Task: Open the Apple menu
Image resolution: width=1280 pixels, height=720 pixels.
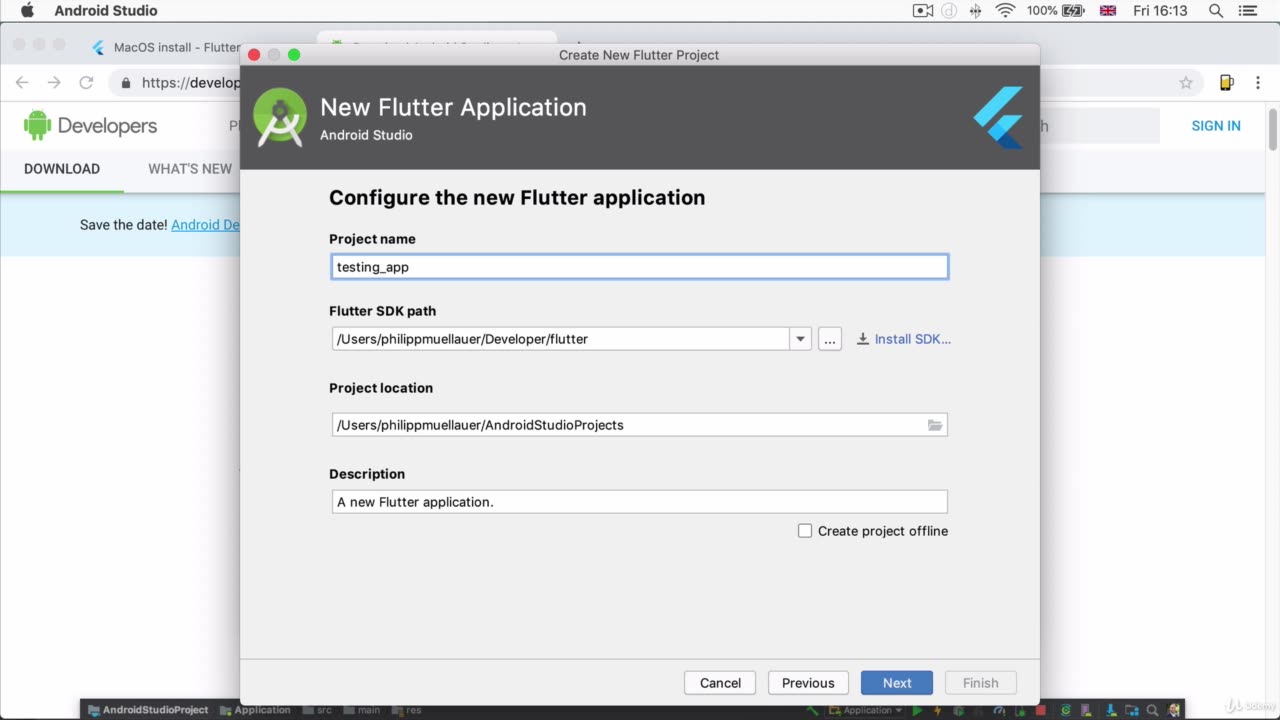Action: tap(27, 11)
